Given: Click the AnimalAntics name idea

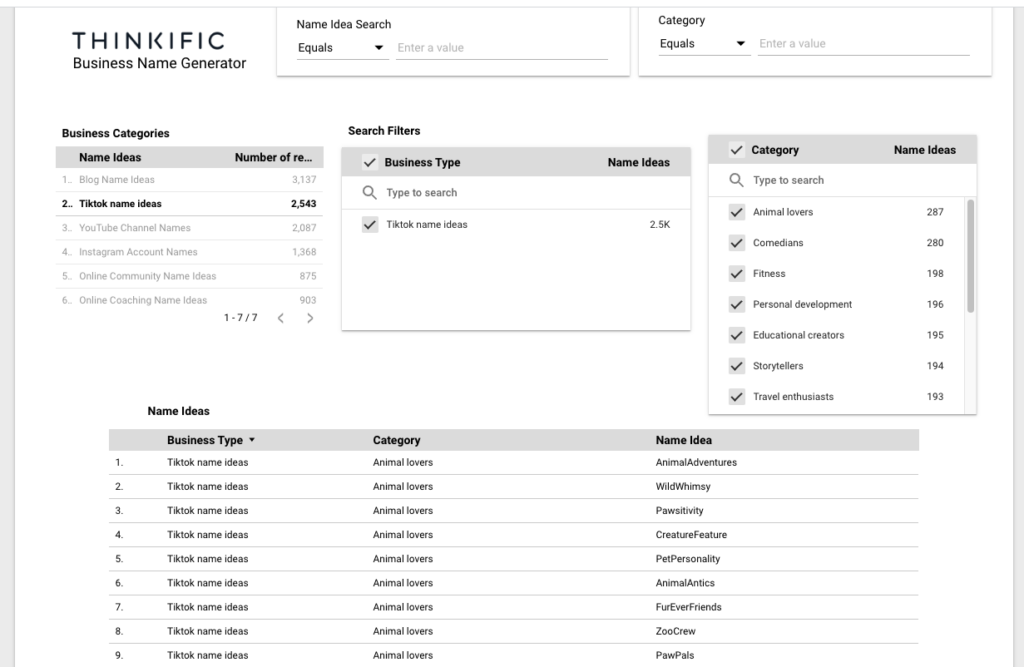Looking at the screenshot, I should click(685, 583).
